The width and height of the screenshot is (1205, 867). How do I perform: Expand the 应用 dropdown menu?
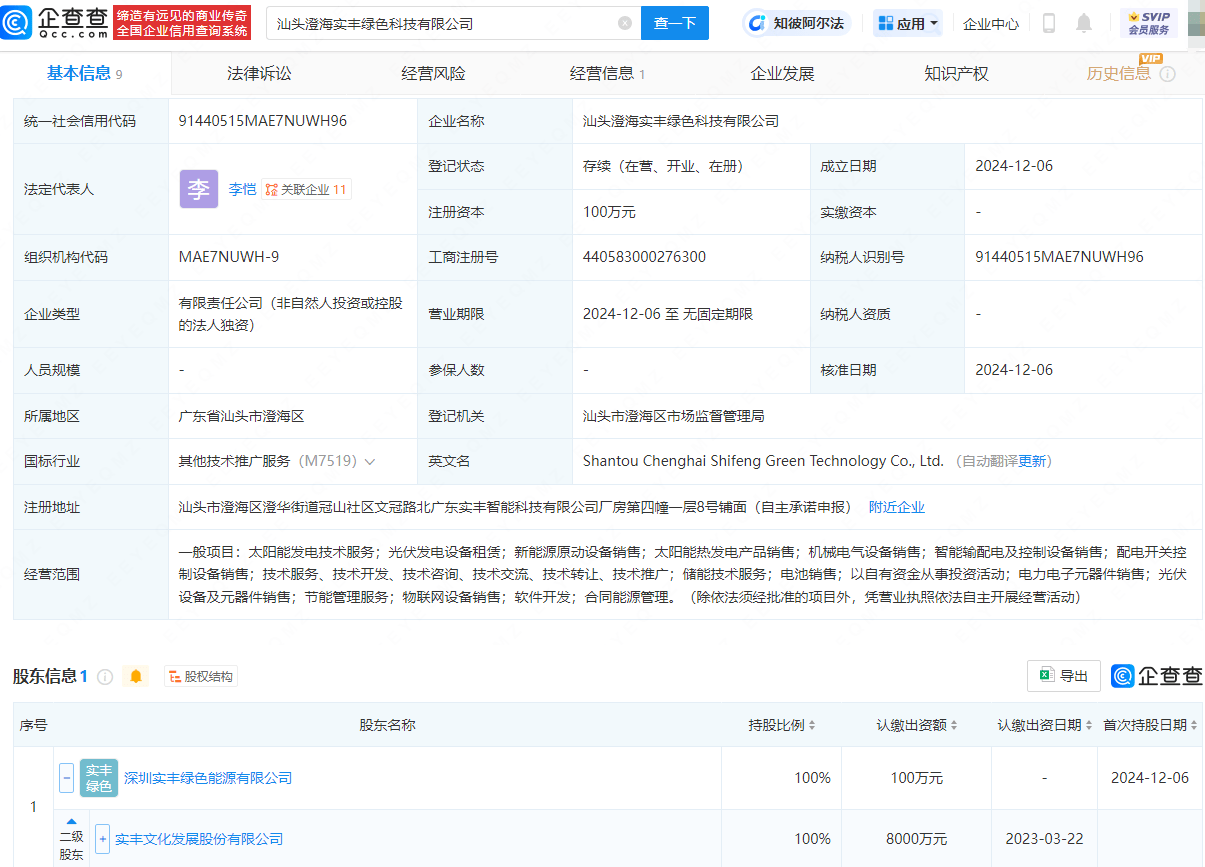click(x=908, y=23)
